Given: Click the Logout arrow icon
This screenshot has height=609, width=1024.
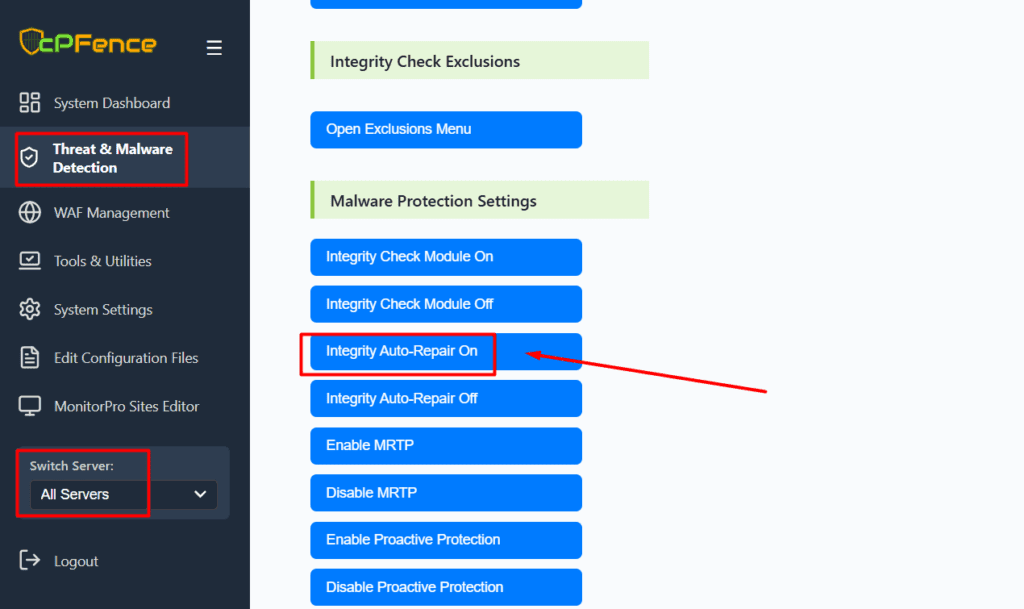Looking at the screenshot, I should point(30,561).
